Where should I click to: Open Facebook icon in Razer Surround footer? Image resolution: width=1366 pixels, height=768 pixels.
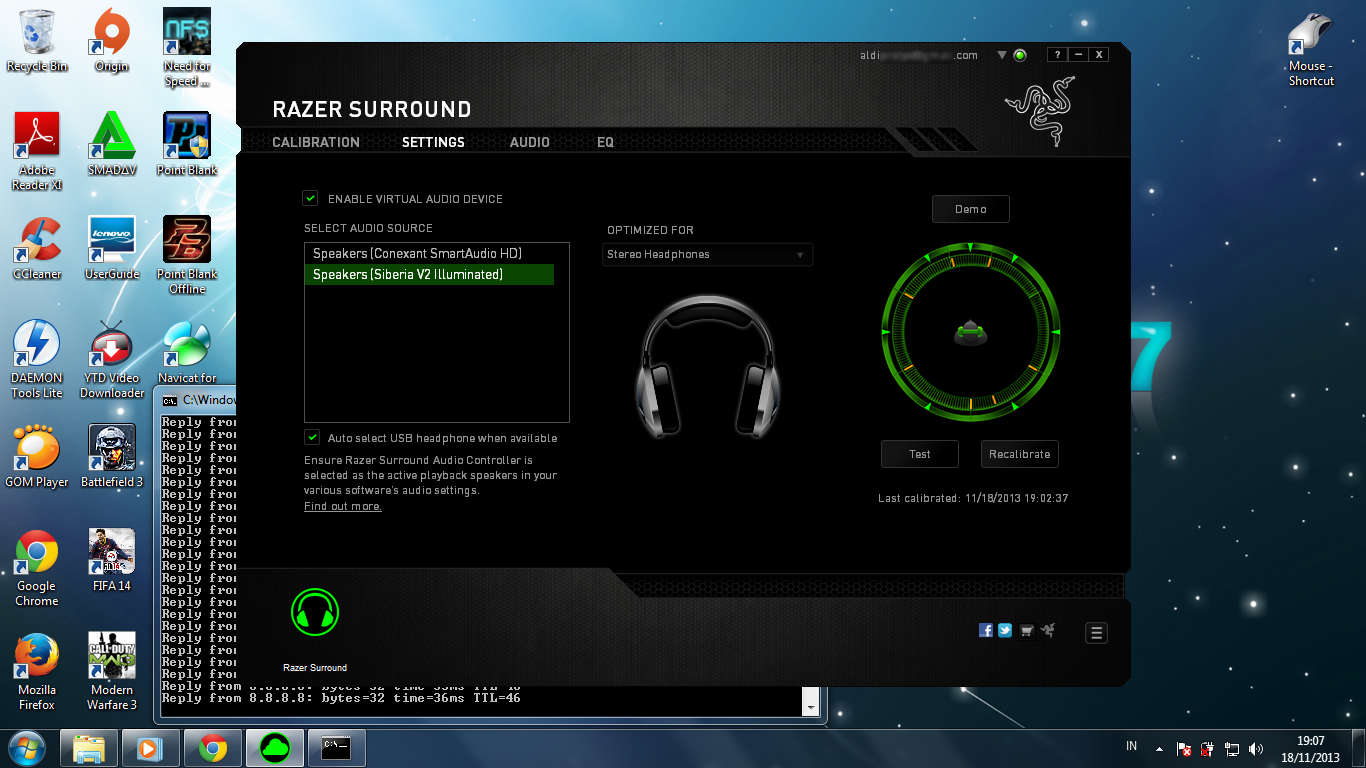point(986,630)
